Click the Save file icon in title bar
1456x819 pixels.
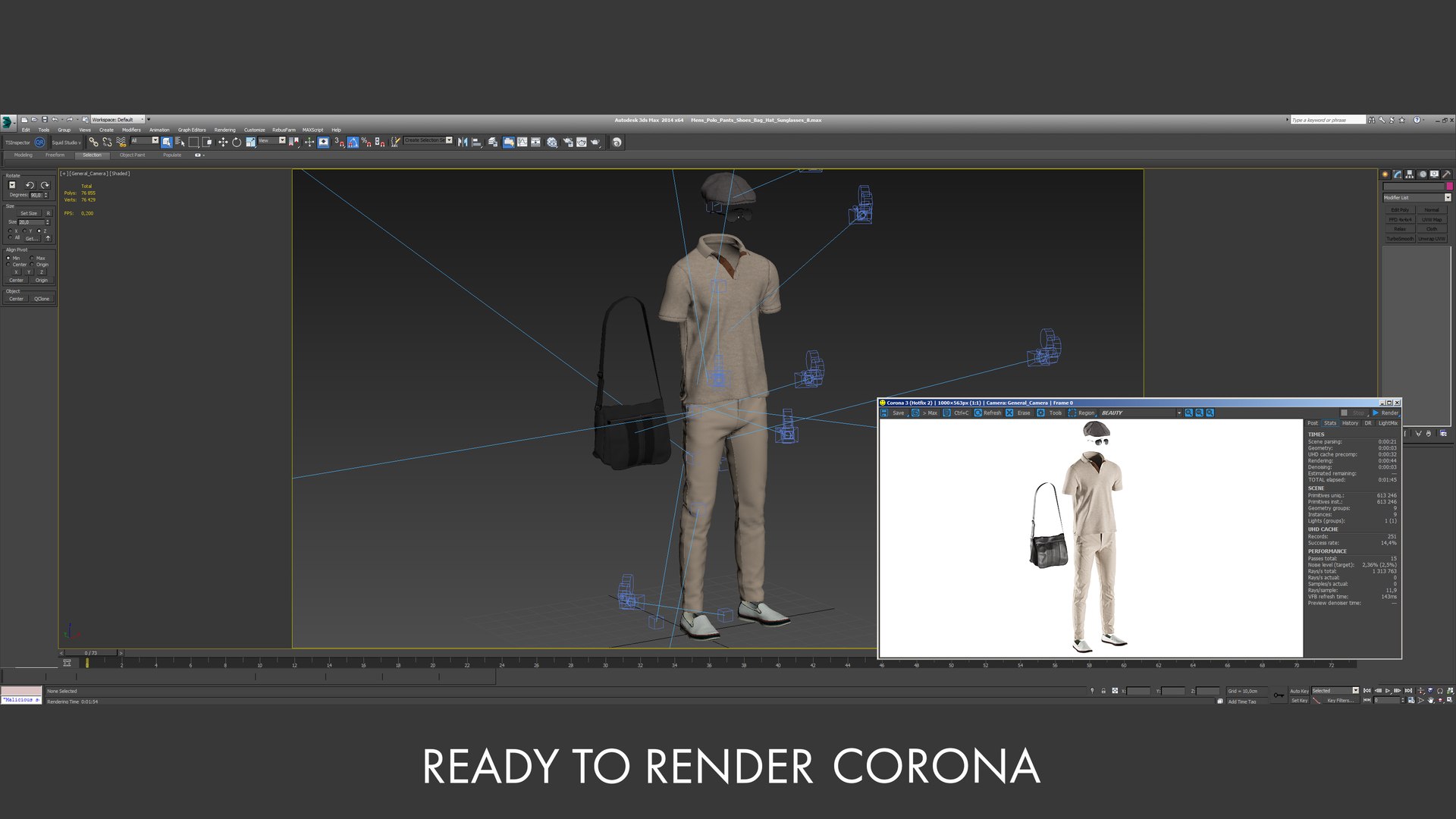pyautogui.click(x=45, y=119)
